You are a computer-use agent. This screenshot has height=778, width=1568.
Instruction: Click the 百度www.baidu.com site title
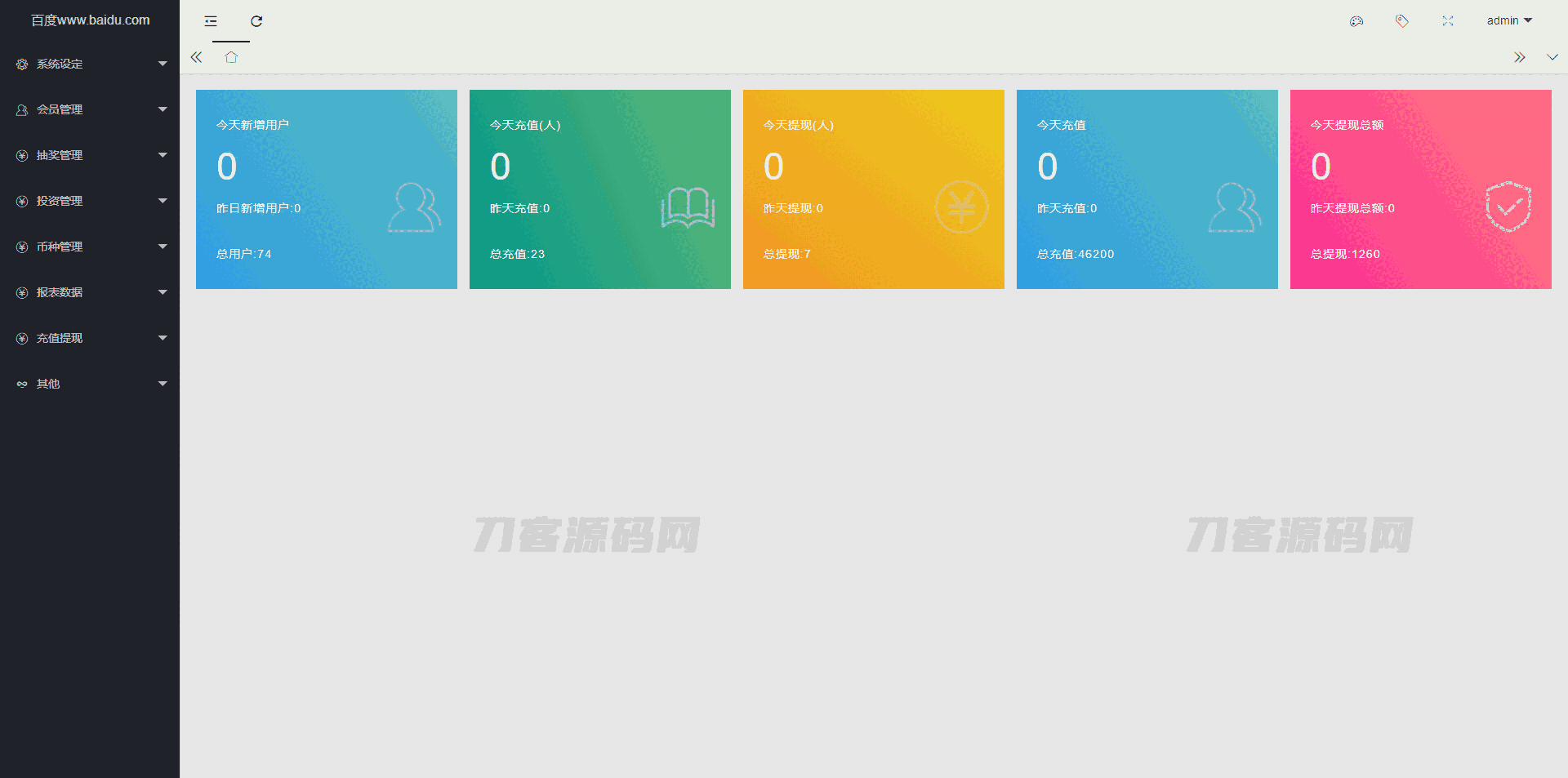pos(90,20)
